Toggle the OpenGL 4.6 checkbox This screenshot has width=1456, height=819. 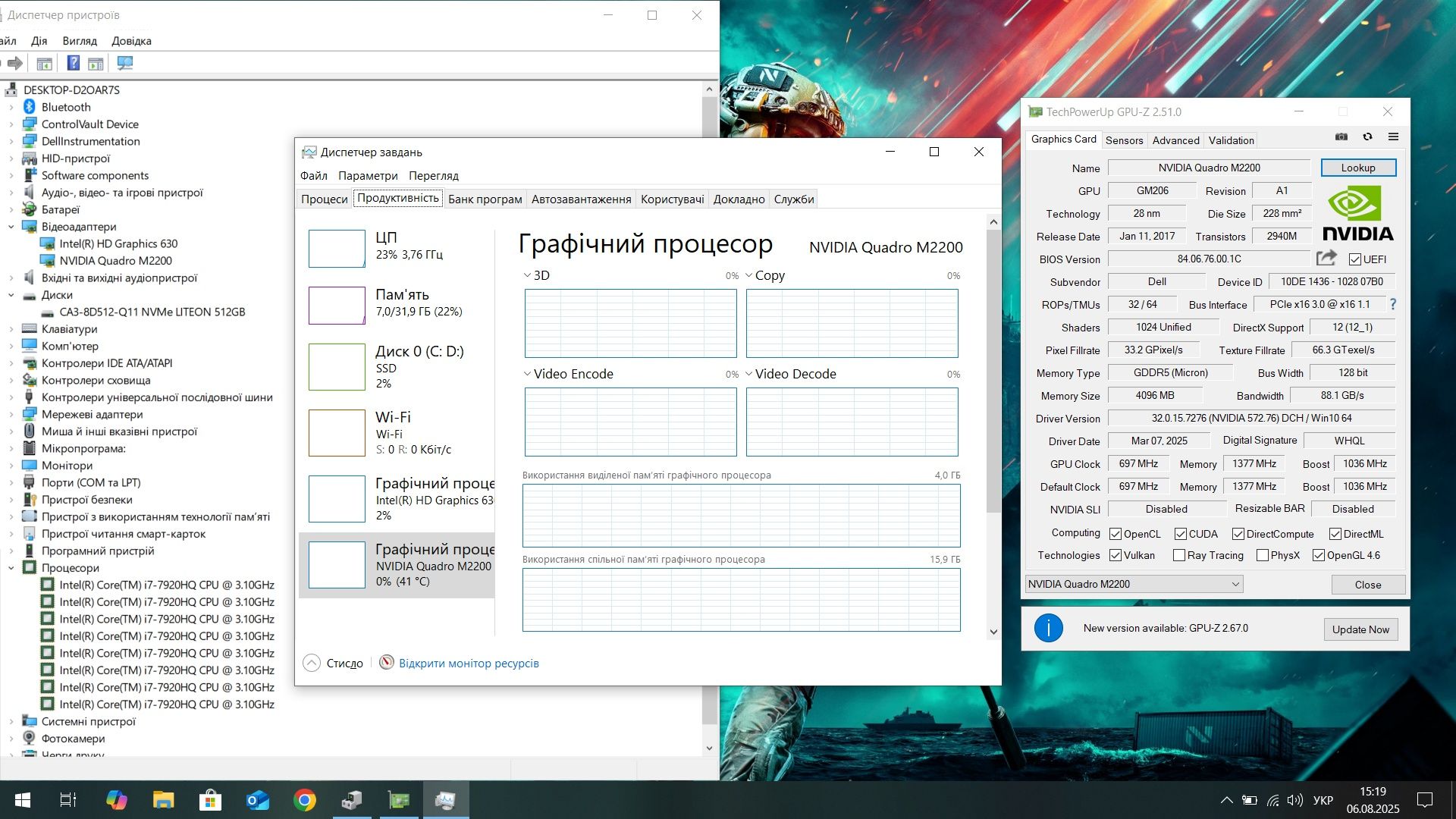click(x=1319, y=555)
